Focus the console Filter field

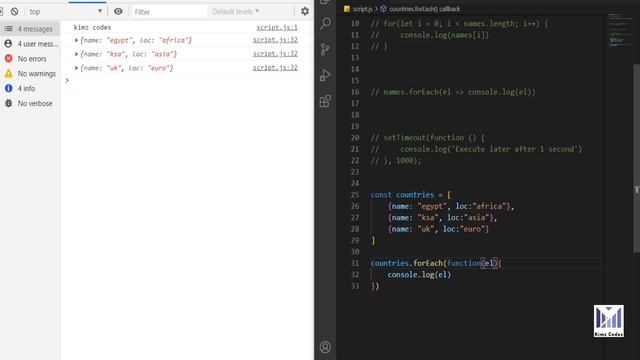pyautogui.click(x=169, y=12)
